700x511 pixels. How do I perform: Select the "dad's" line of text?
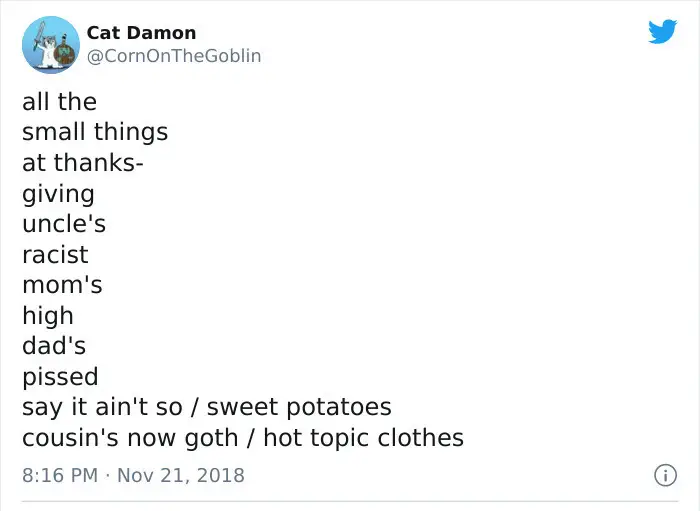click(x=54, y=346)
